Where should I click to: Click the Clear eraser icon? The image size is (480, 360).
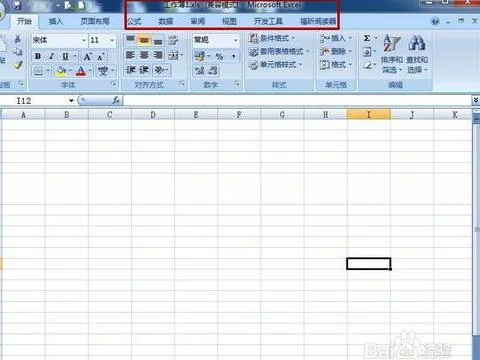pyautogui.click(x=367, y=65)
